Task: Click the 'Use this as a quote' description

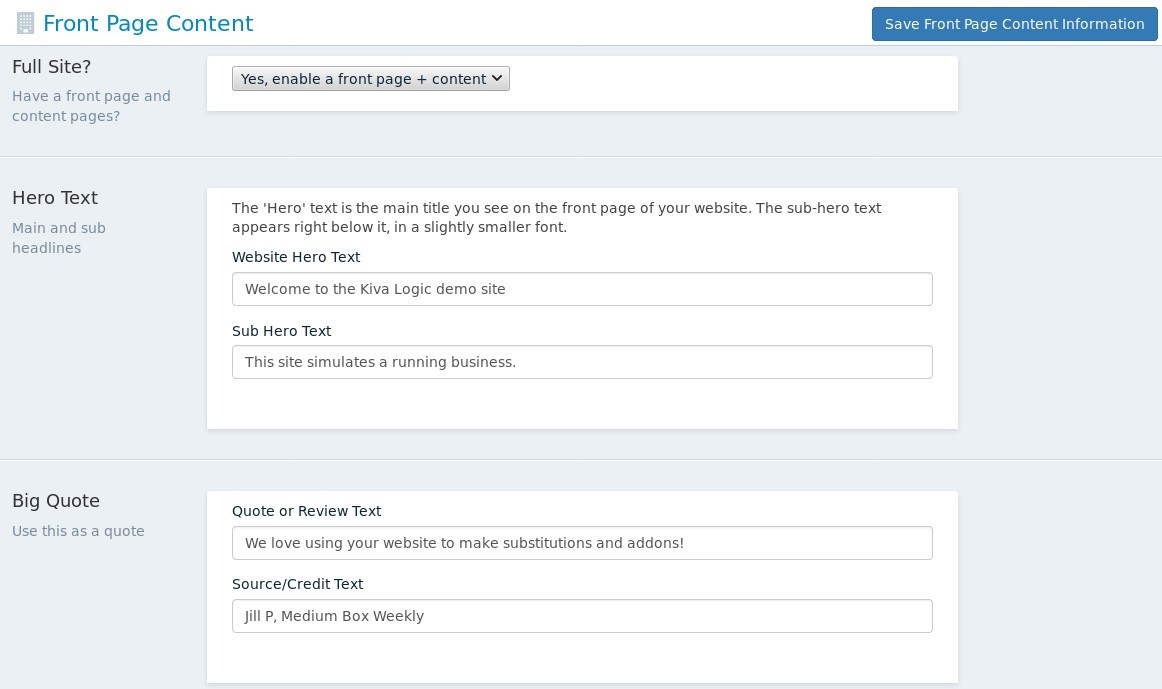Action: (78, 531)
